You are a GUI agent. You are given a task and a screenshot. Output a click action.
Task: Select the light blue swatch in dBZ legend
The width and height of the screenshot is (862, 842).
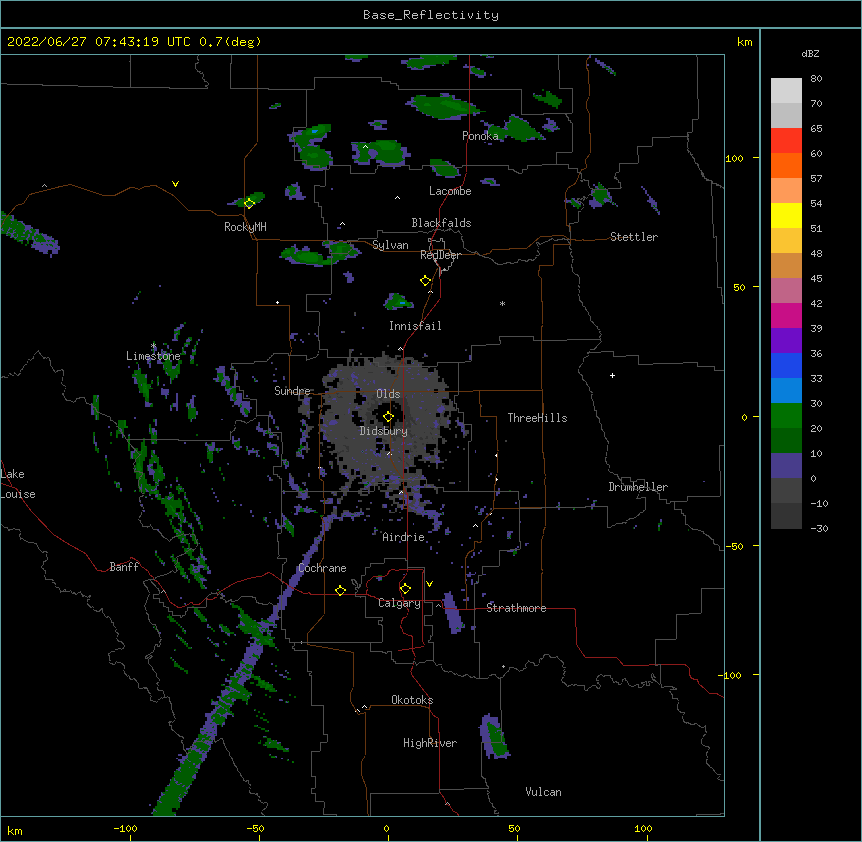pos(786,391)
